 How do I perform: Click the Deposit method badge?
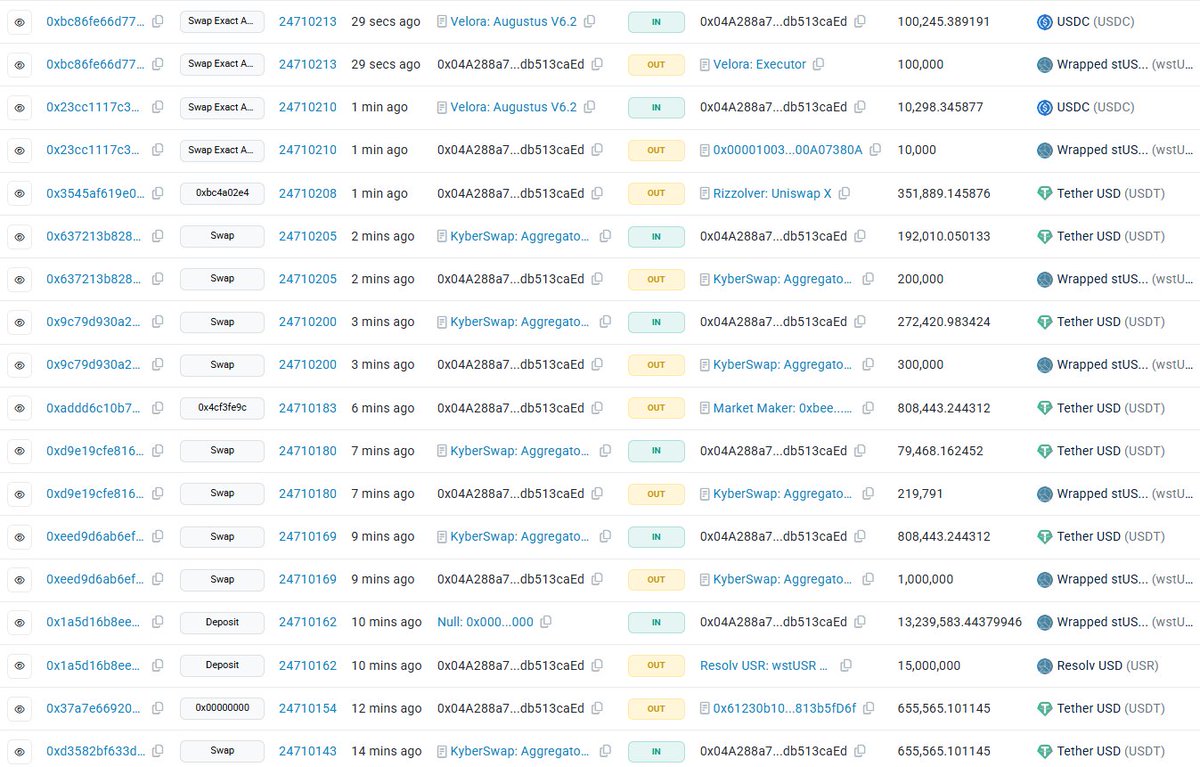click(221, 622)
